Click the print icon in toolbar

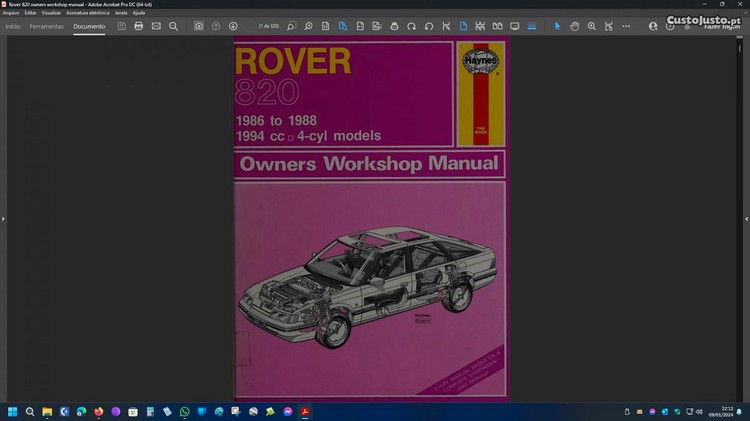tap(139, 26)
